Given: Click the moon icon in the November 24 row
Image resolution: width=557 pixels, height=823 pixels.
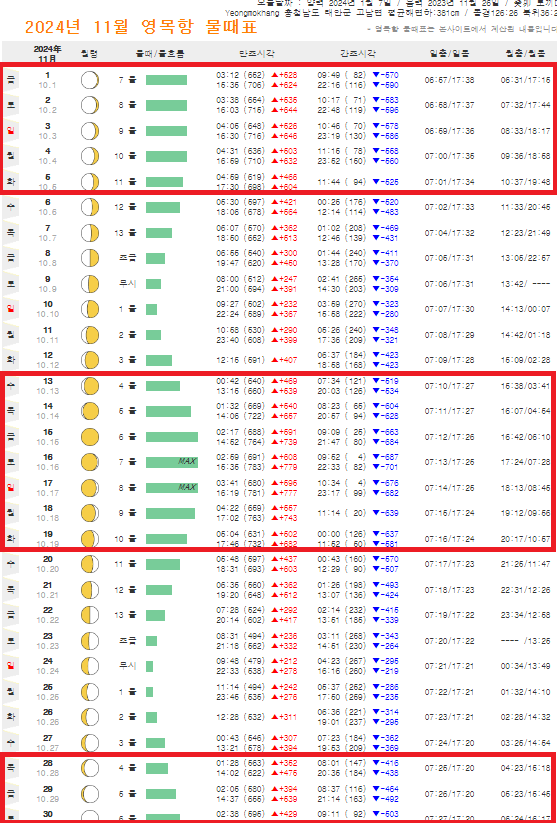Looking at the screenshot, I should (x=90, y=666).
